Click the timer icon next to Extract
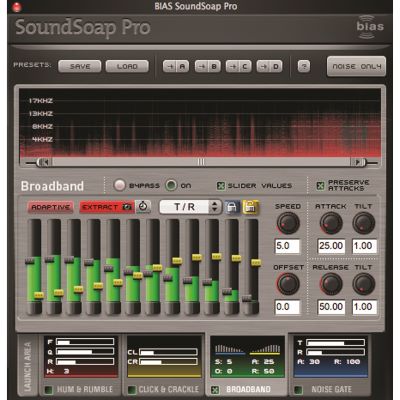 [143, 207]
